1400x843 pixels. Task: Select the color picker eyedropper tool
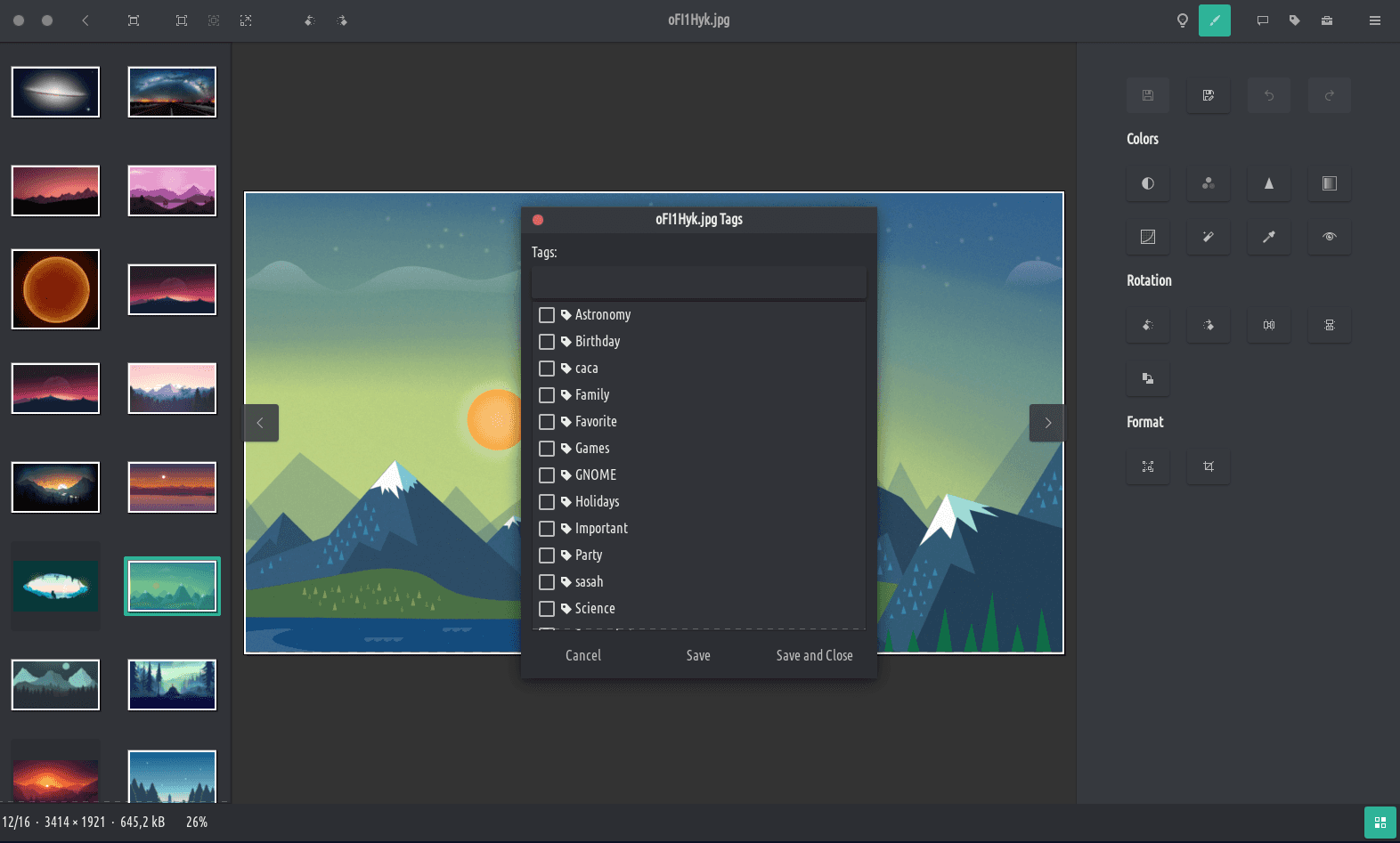pyautogui.click(x=1269, y=237)
